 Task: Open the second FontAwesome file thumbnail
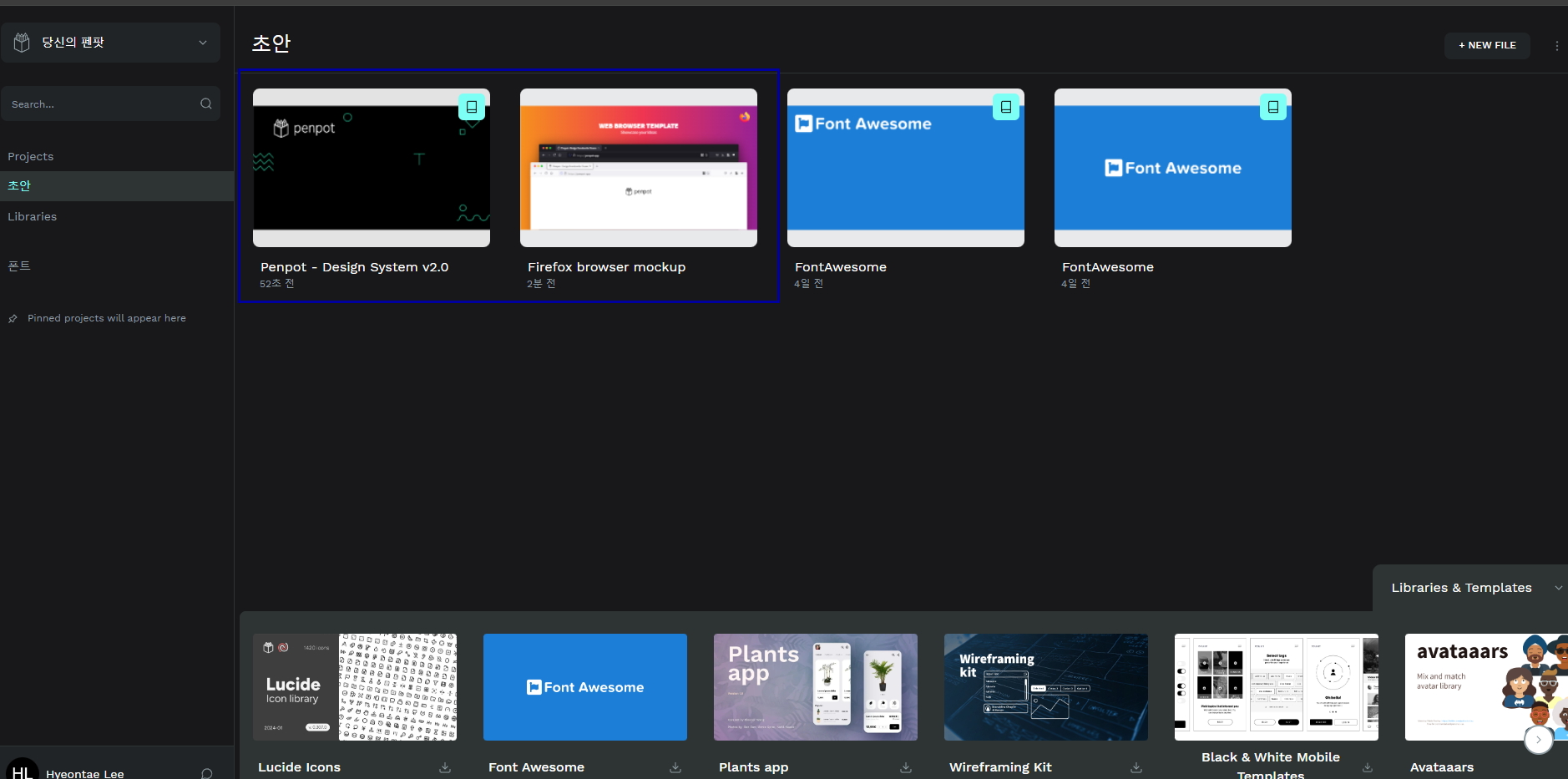[1173, 168]
